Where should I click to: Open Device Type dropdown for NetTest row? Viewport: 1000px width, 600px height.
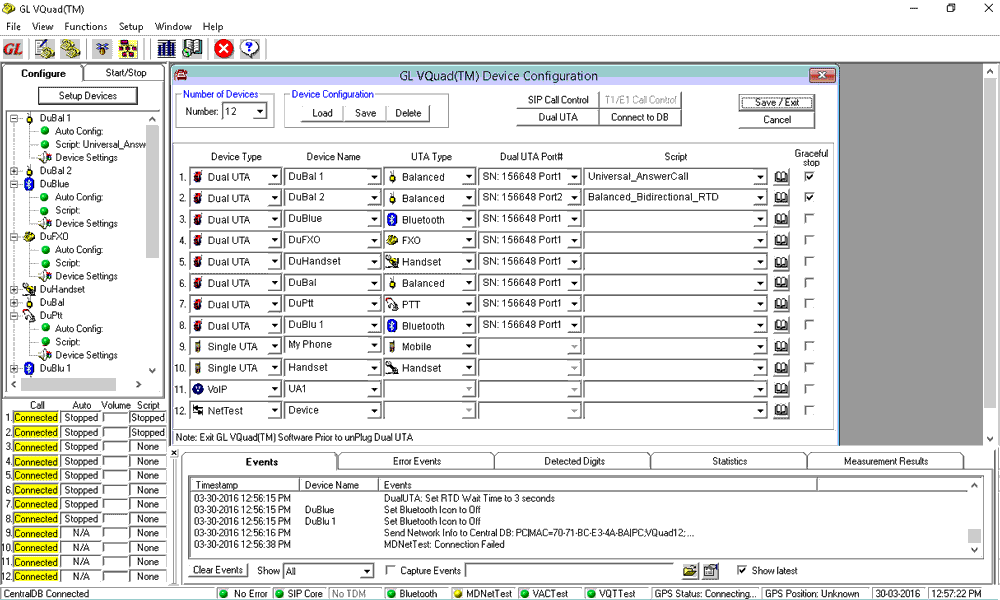coord(274,411)
